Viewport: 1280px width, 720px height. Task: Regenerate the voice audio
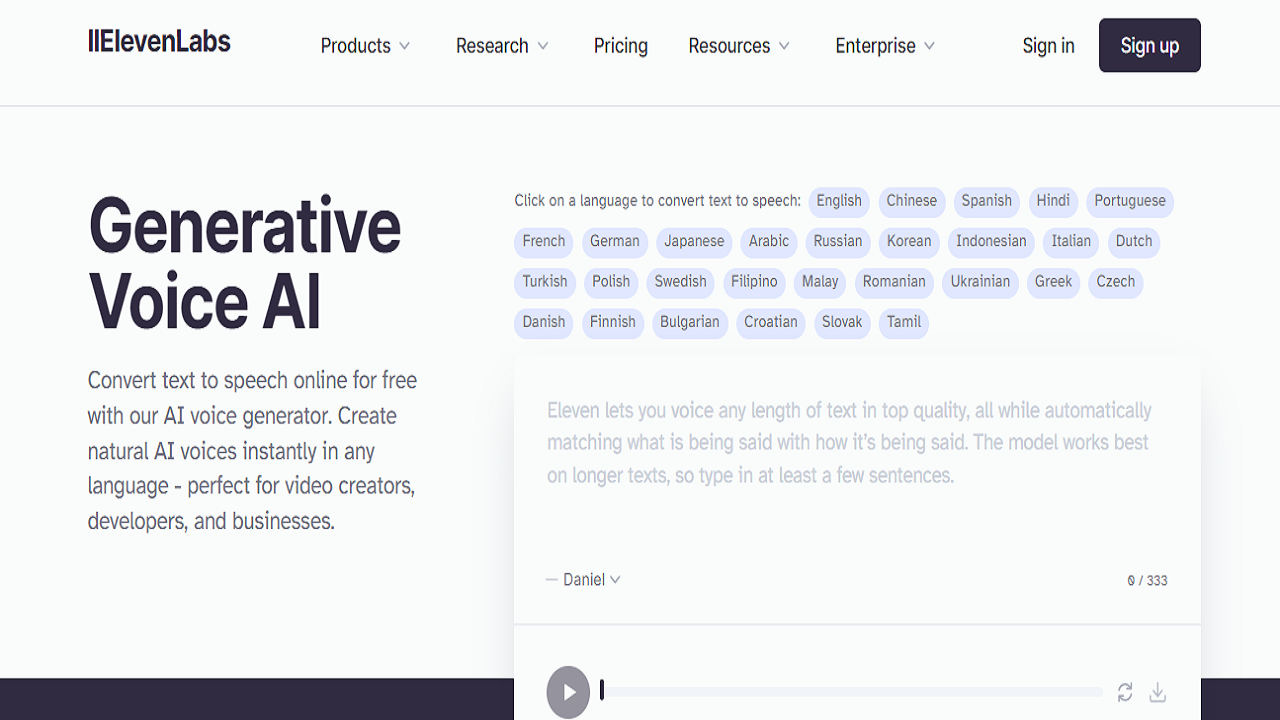pyautogui.click(x=1125, y=691)
